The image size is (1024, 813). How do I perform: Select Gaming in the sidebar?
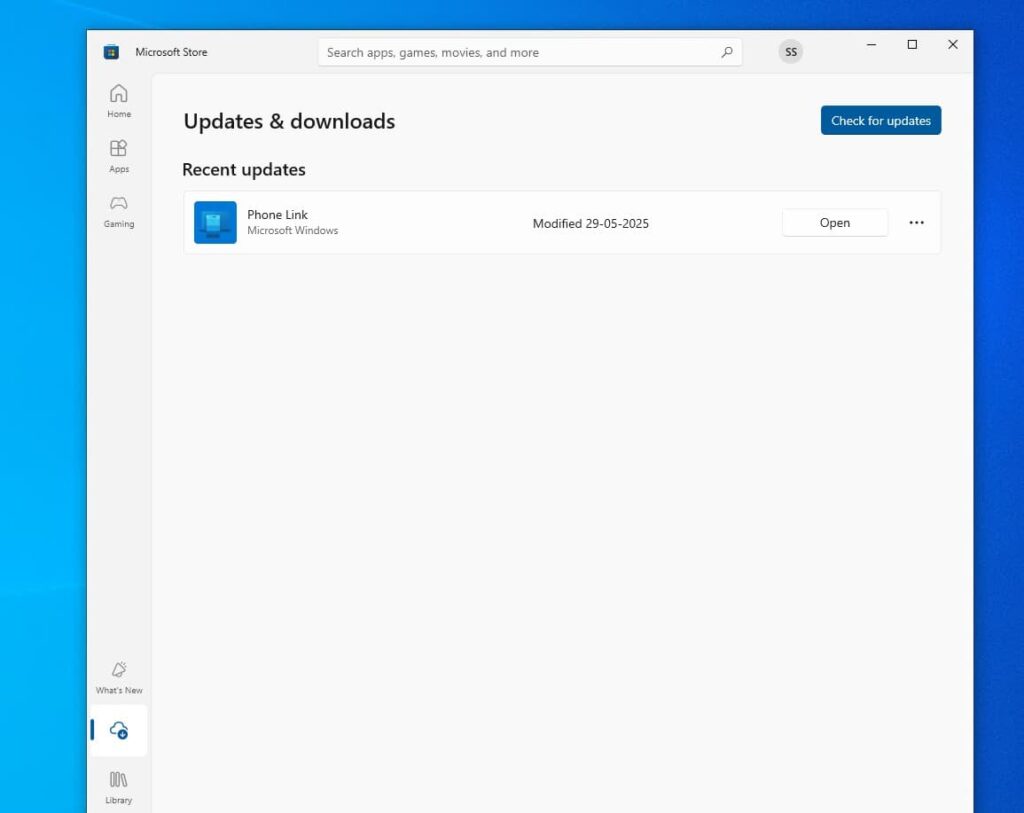118,210
